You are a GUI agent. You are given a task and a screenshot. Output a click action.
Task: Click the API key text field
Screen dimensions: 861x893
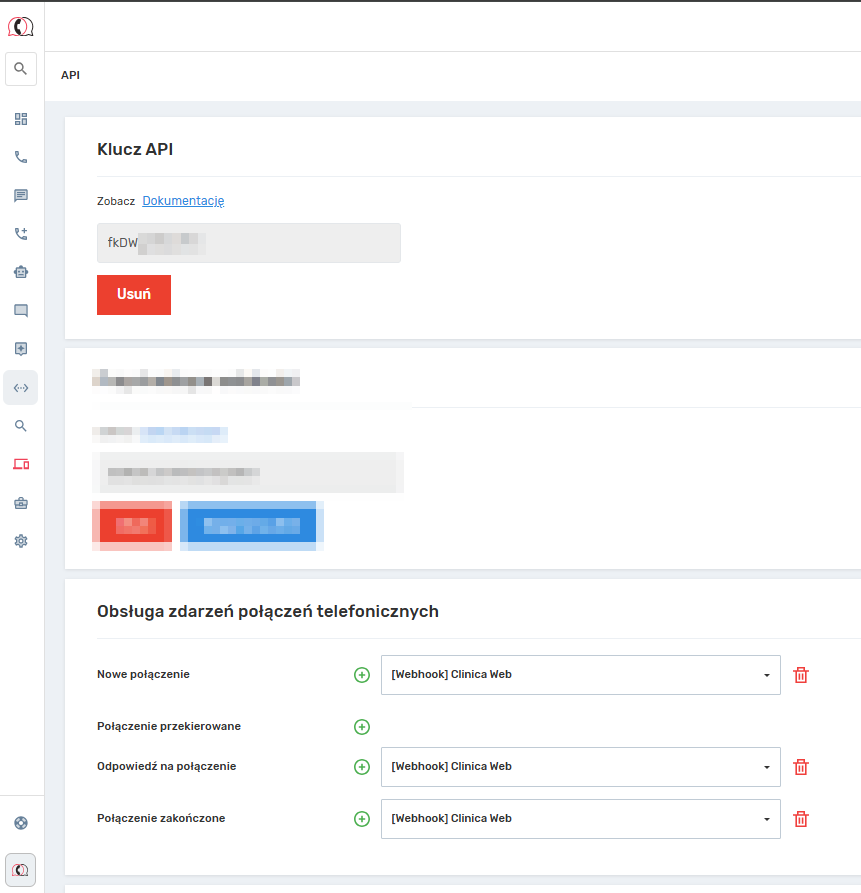[x=248, y=243]
